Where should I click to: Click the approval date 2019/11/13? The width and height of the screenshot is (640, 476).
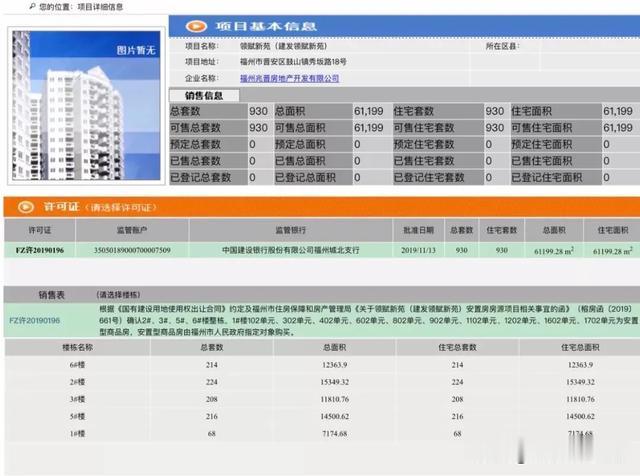pos(418,250)
